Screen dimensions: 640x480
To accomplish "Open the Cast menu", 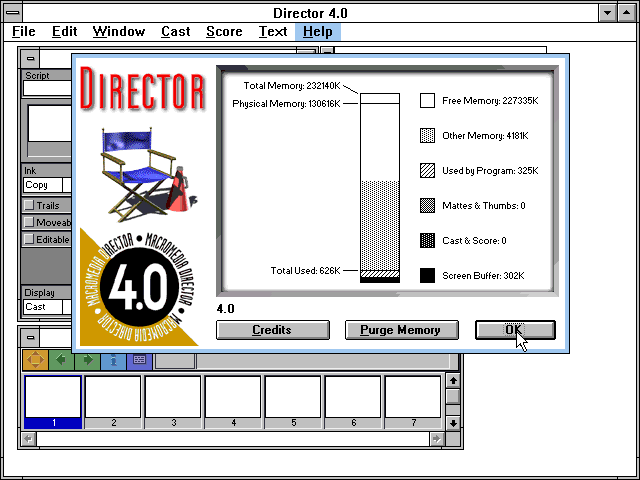I will click(x=176, y=31).
